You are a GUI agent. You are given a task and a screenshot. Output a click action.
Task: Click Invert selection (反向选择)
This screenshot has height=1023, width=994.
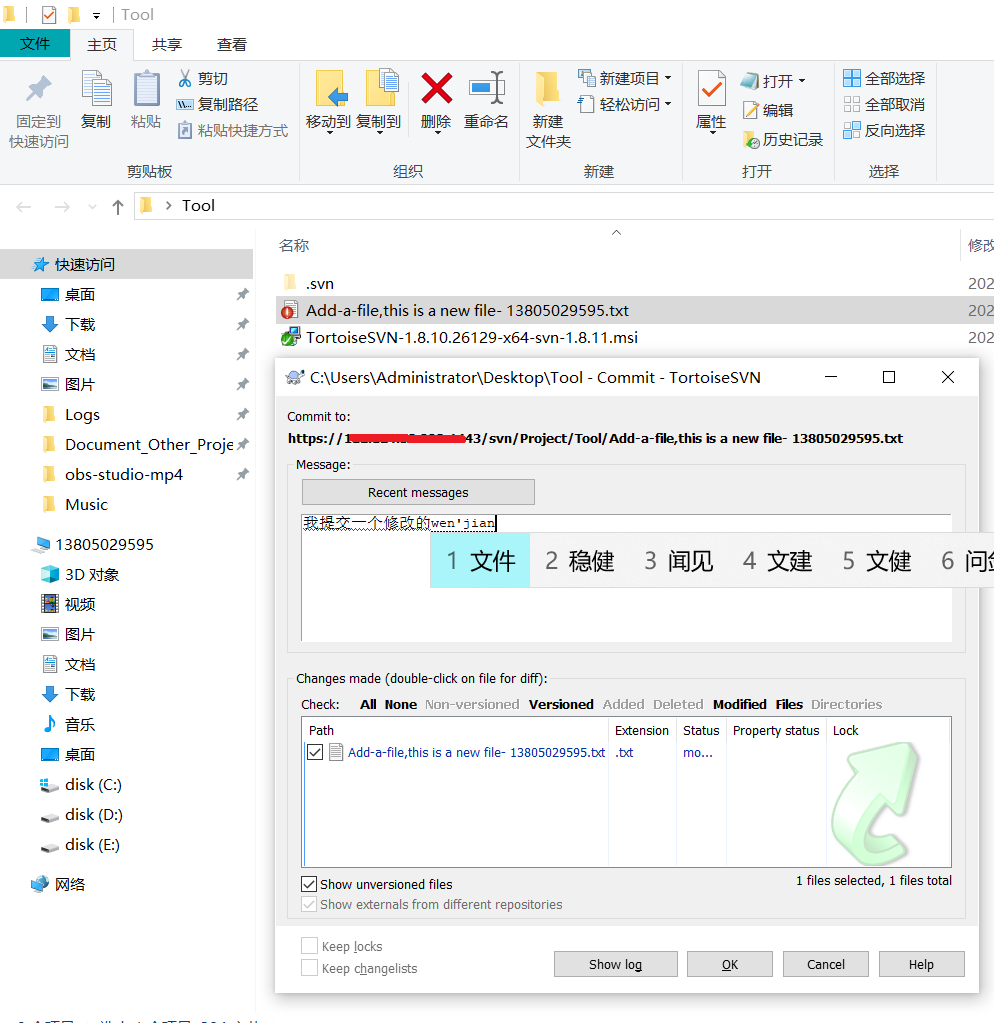tap(884, 130)
